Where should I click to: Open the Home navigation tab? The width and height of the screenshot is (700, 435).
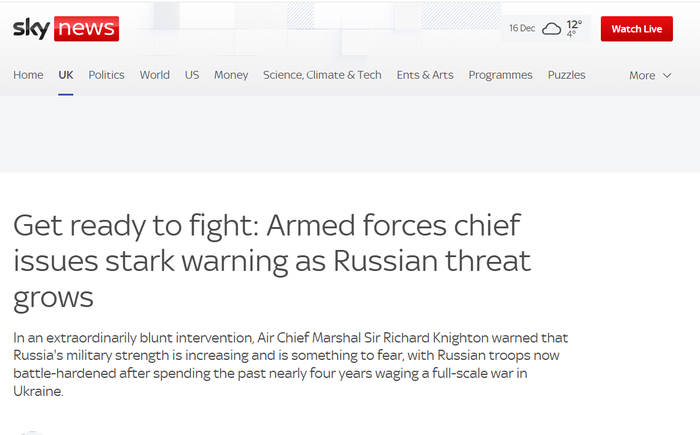(x=28, y=75)
